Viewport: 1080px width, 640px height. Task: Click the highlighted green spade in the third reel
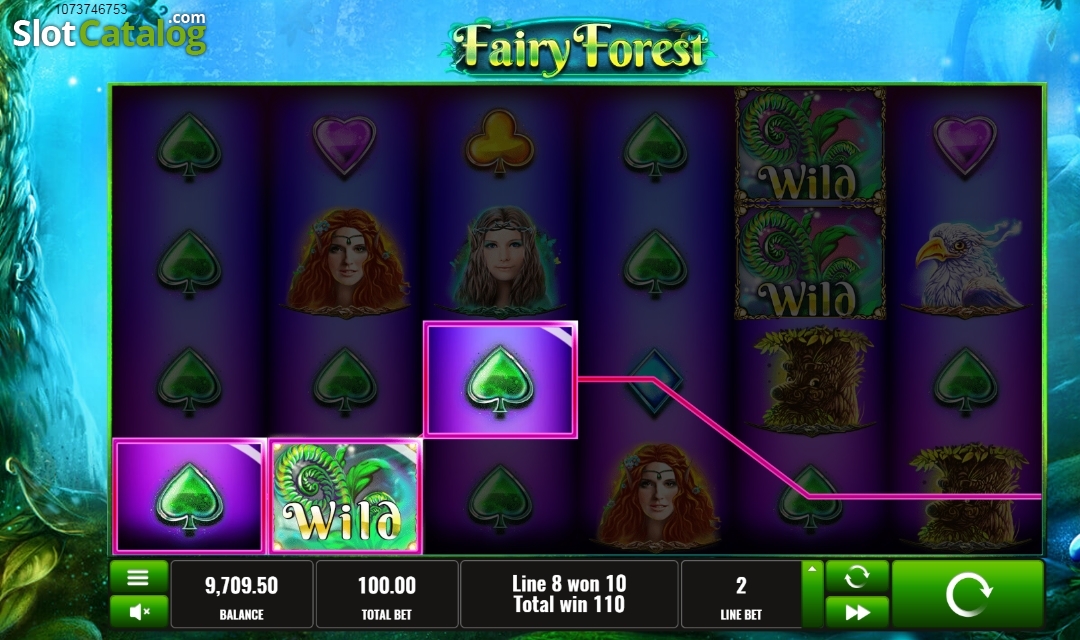tap(500, 380)
